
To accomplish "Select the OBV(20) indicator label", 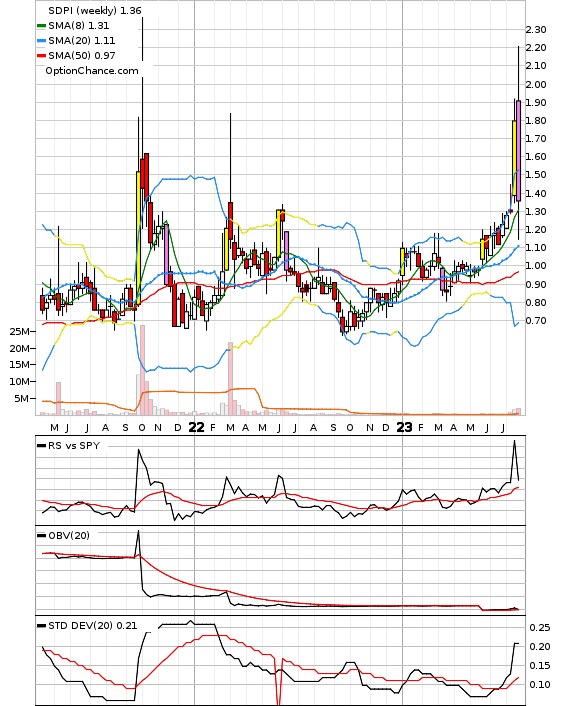I will coord(69,535).
